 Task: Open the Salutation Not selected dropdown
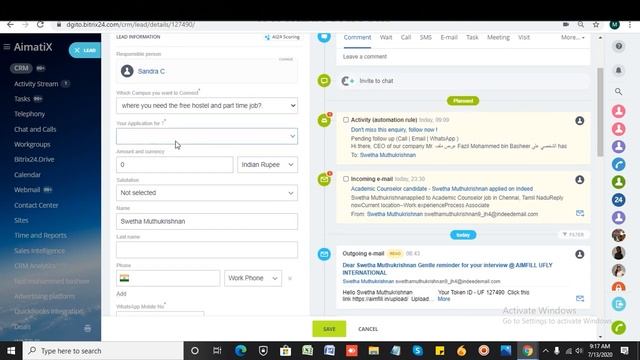(207, 193)
